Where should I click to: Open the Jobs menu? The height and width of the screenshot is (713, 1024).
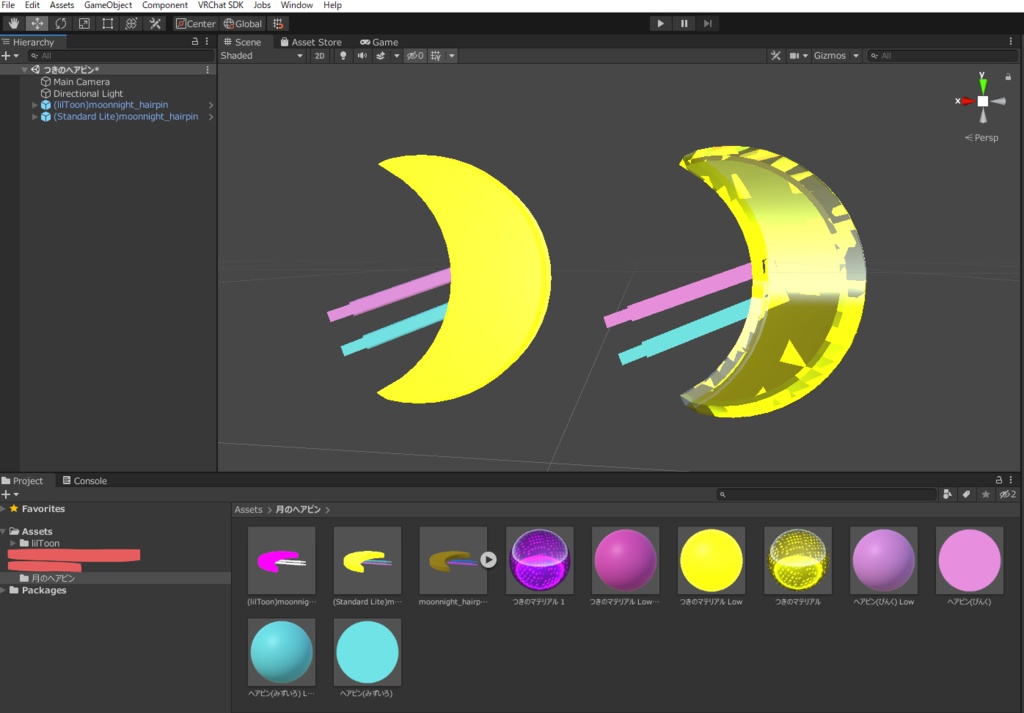tap(262, 5)
